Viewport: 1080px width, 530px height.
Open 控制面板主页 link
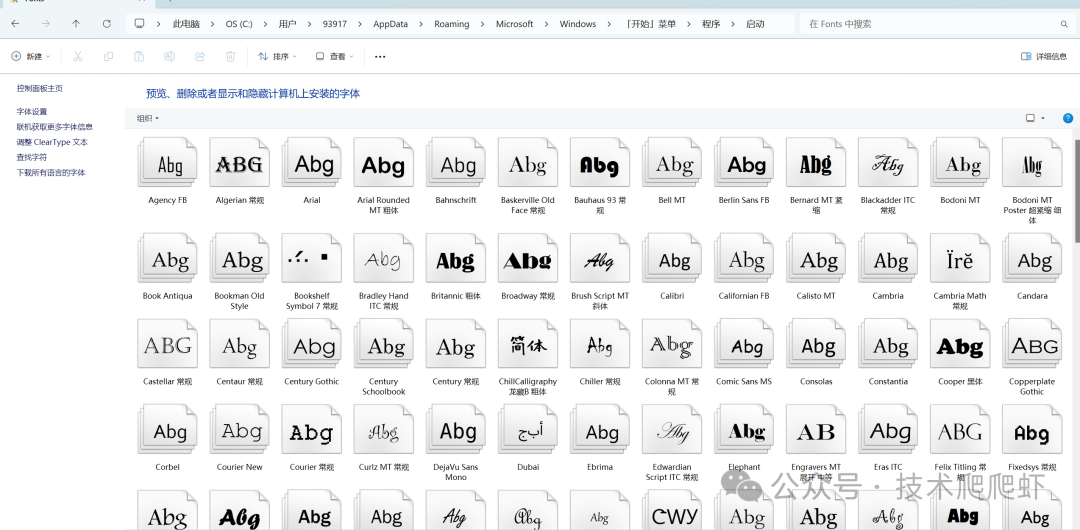[x=40, y=89]
